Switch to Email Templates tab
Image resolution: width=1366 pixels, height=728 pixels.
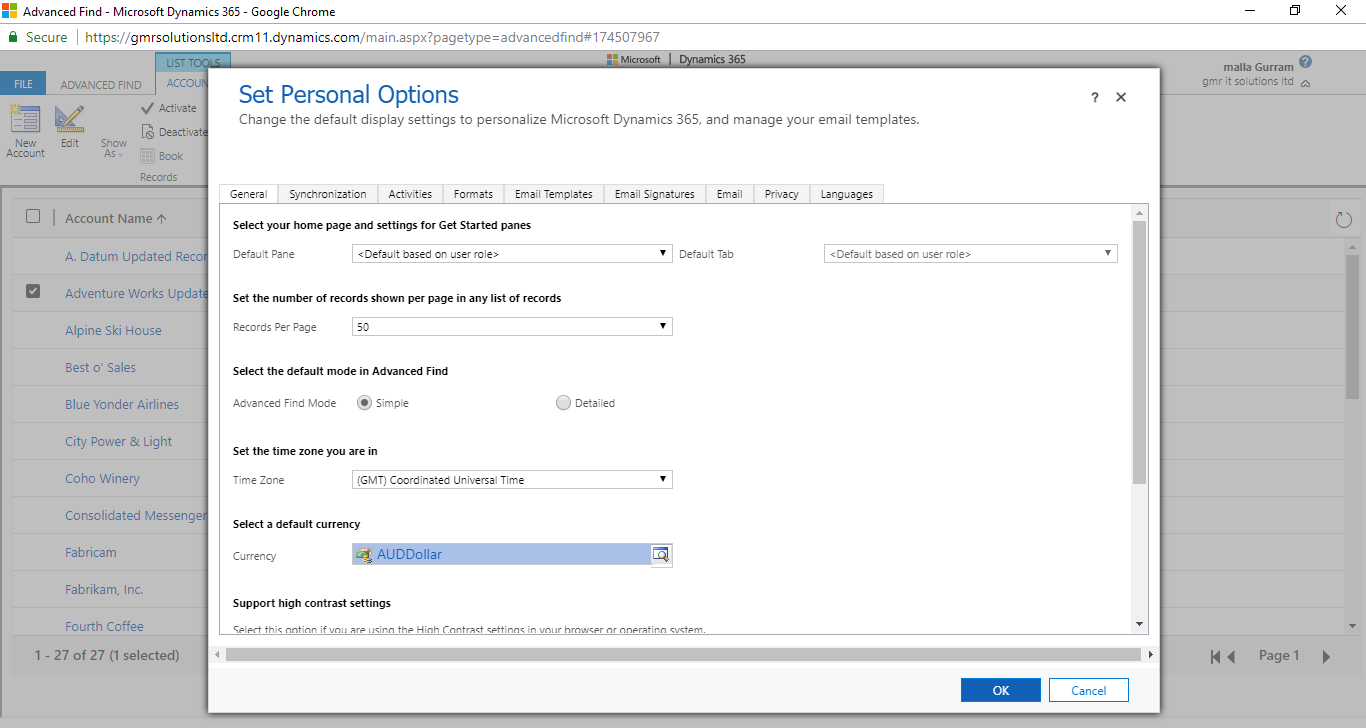(x=554, y=194)
